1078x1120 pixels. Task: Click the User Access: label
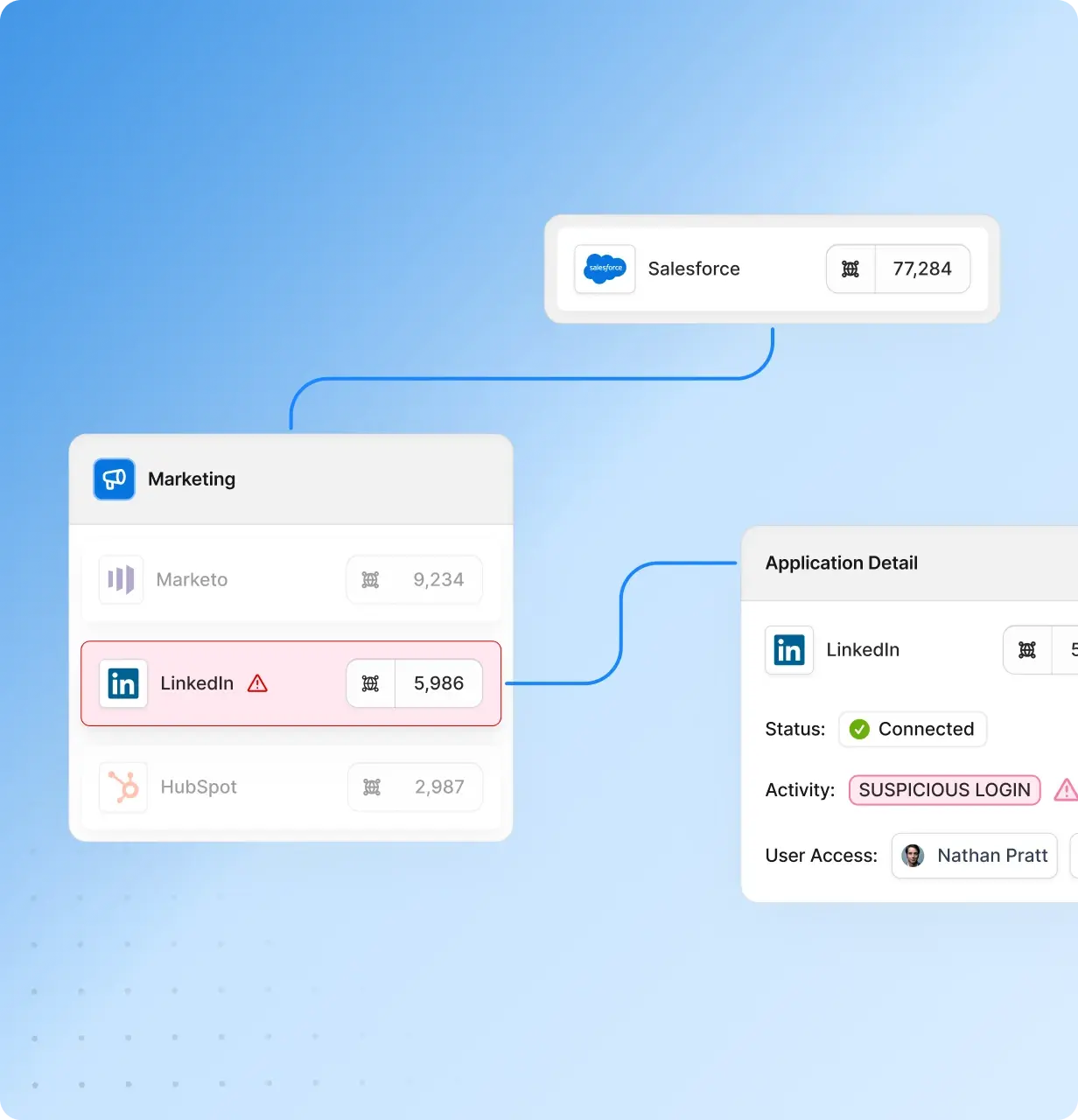[821, 856]
